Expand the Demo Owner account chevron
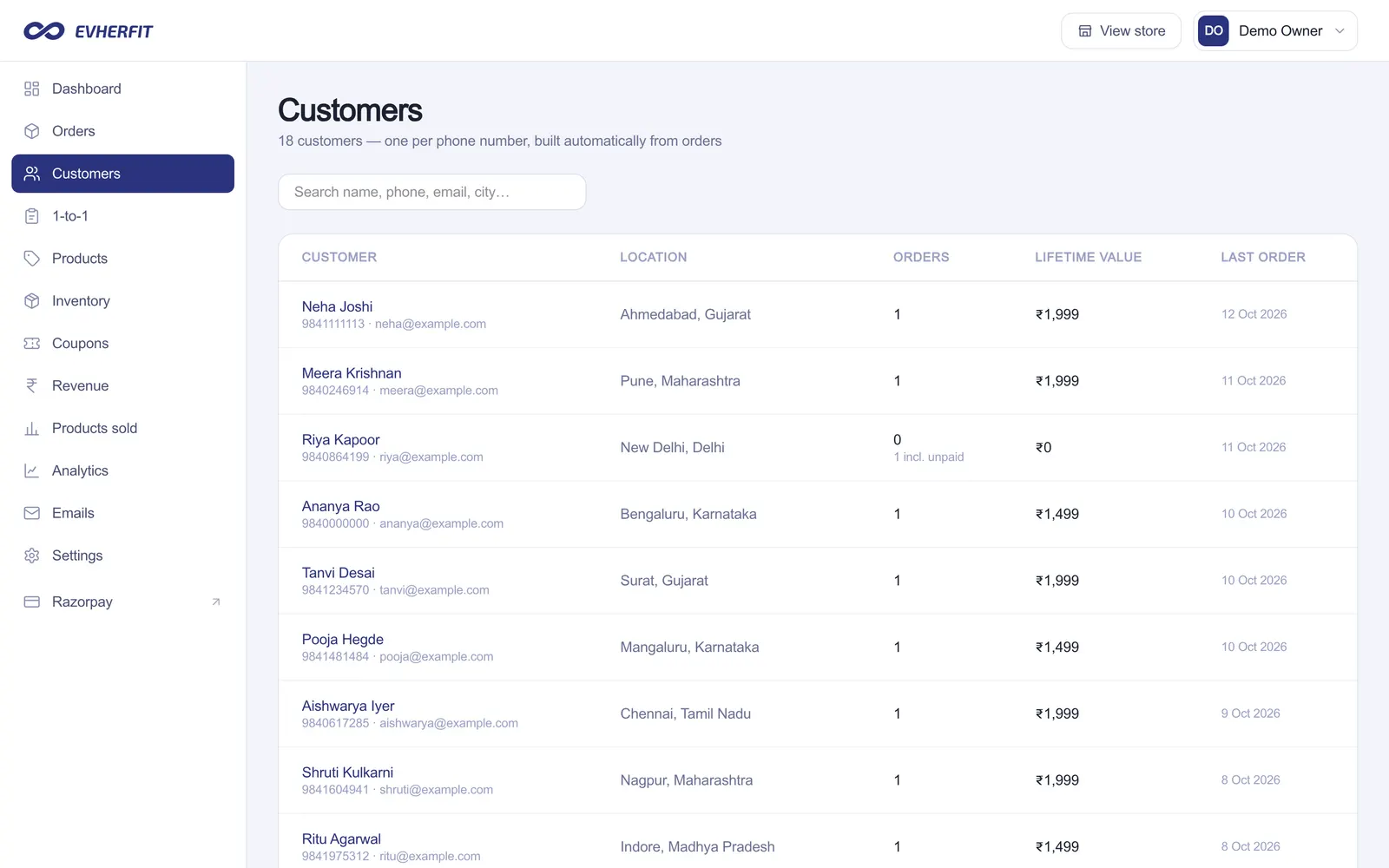 coord(1340,31)
